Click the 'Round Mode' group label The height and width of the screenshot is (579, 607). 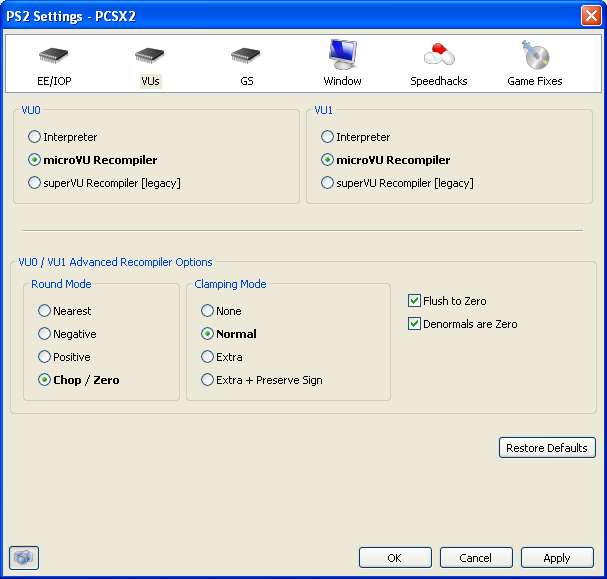pos(61,284)
